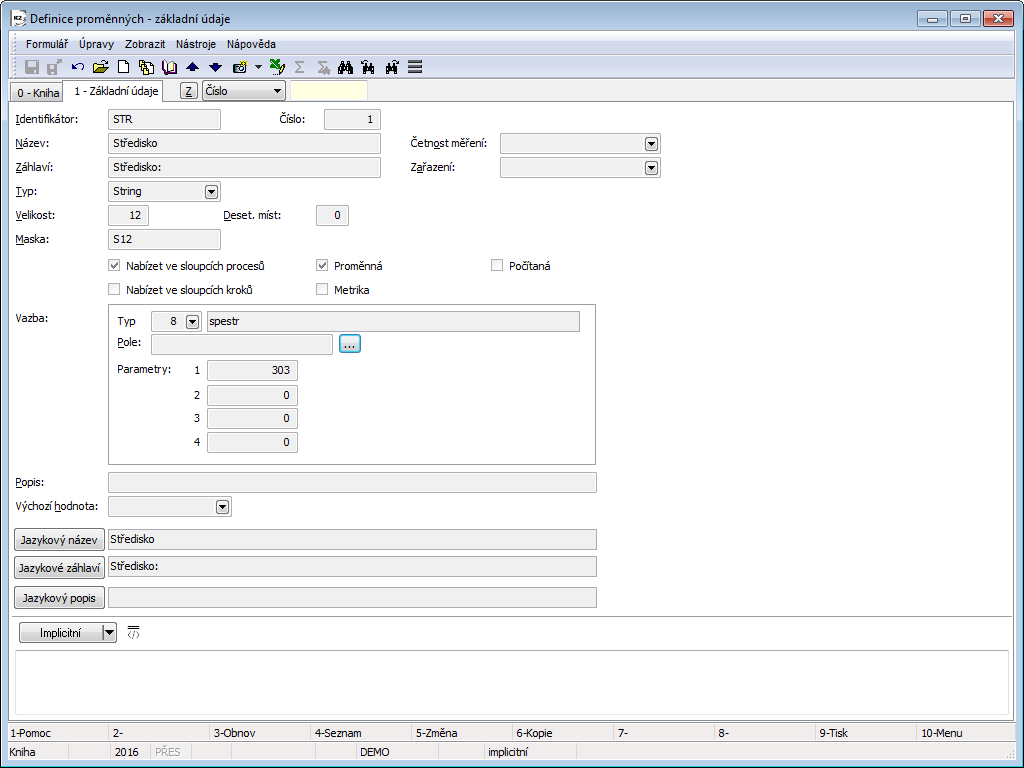1024x768 pixels.
Task: Click into the Popis text field
Action: (x=351, y=483)
